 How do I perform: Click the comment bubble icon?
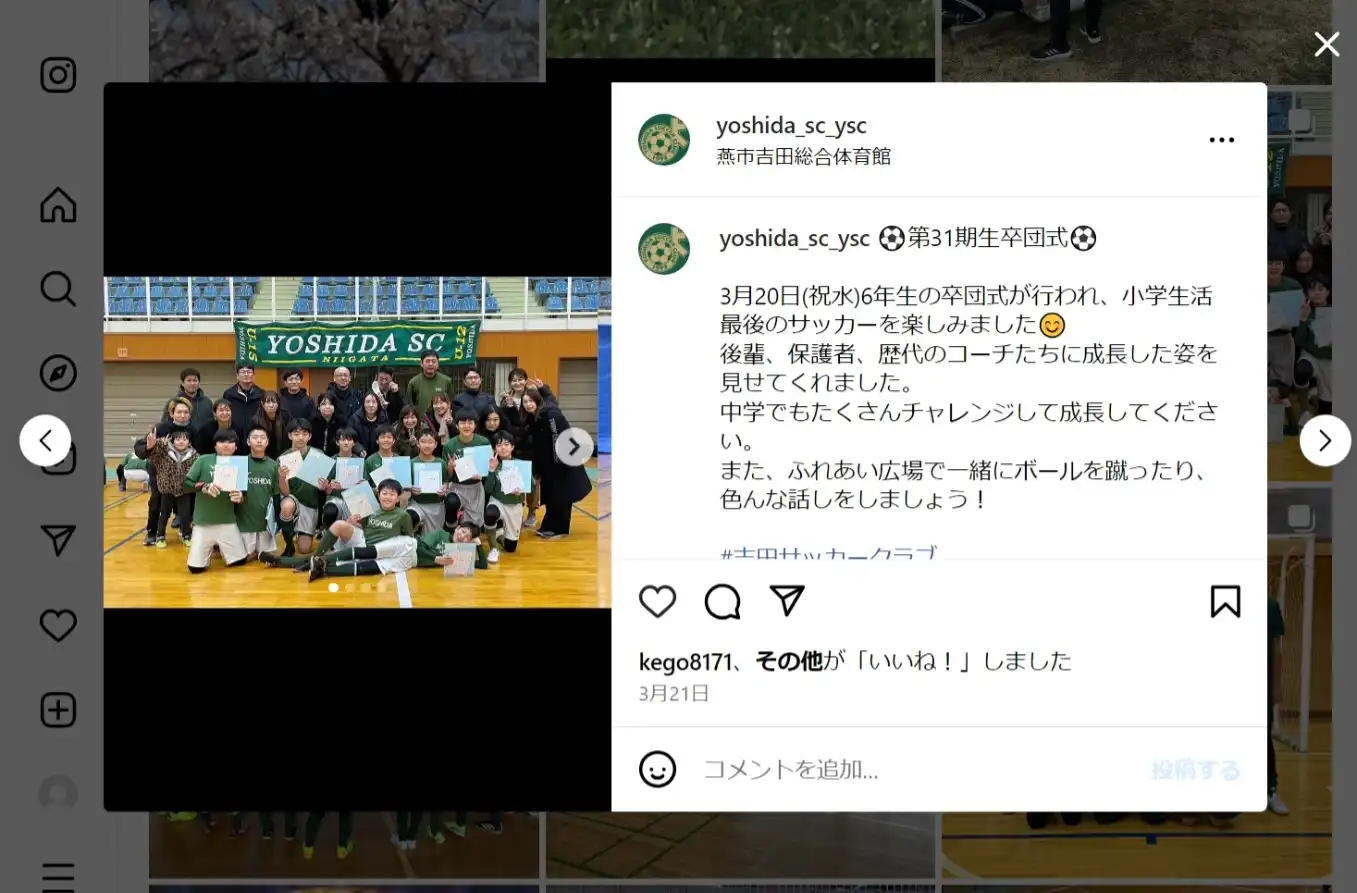tap(722, 601)
